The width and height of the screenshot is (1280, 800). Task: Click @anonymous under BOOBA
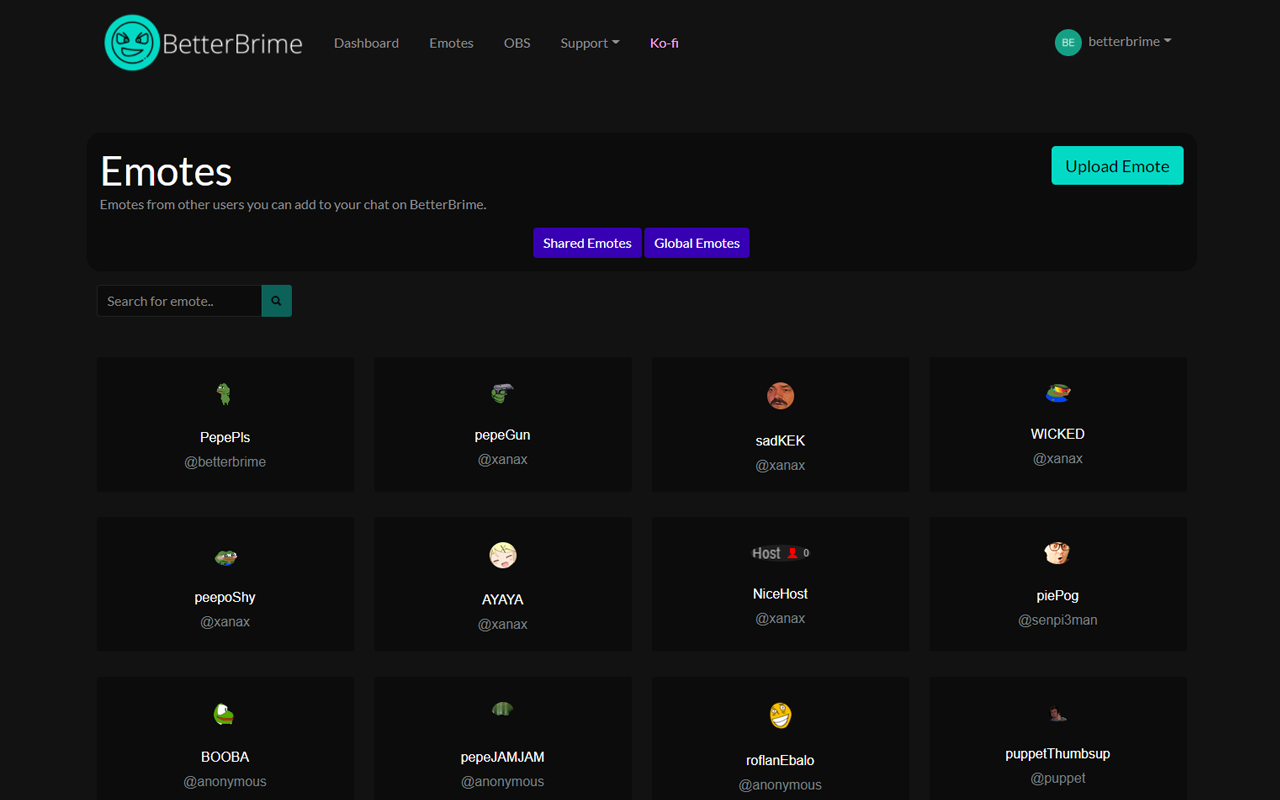click(x=225, y=781)
